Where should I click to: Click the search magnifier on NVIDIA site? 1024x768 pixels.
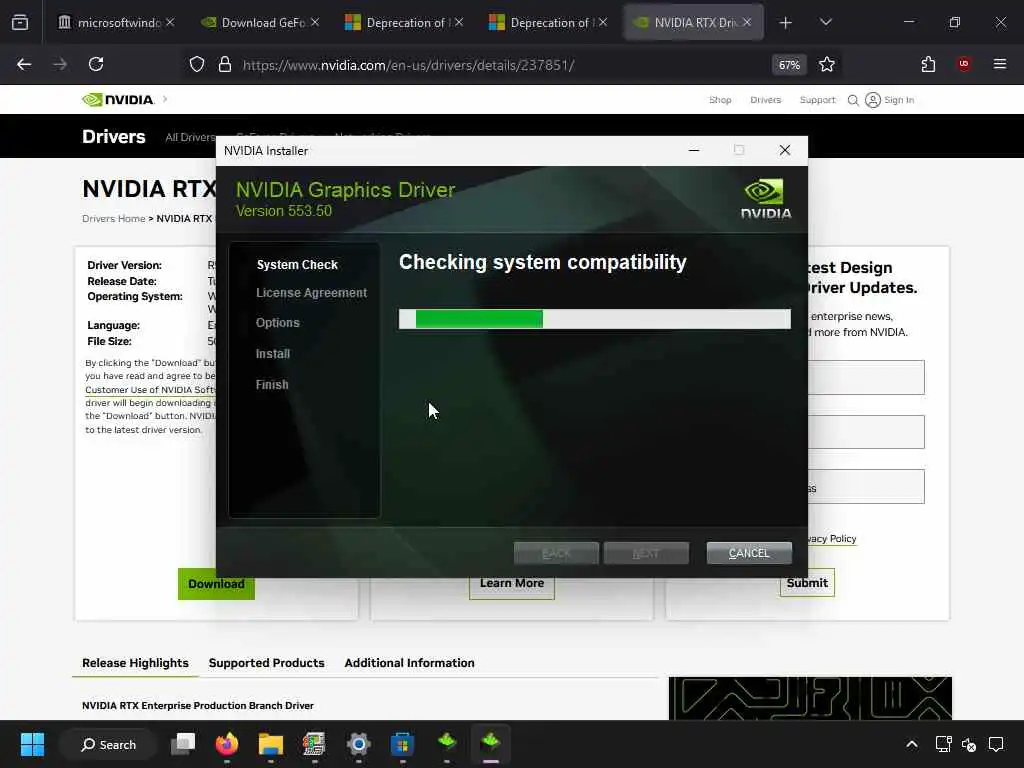(x=853, y=100)
